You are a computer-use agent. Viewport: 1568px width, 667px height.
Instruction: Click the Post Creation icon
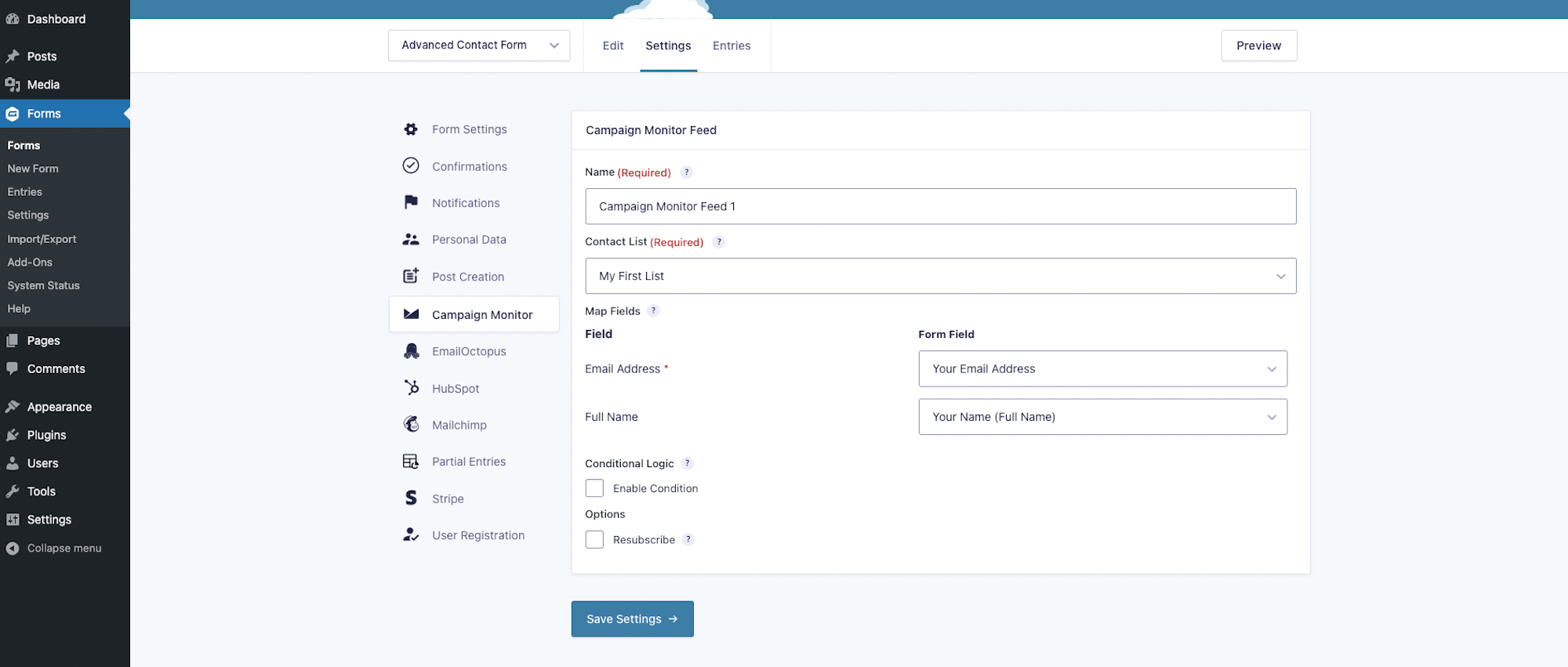[x=411, y=276]
